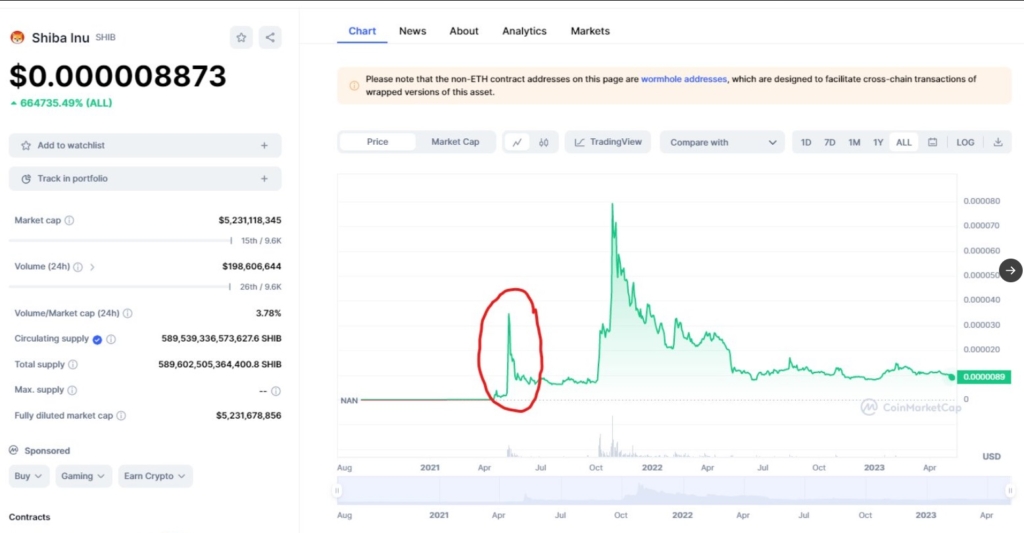The image size is (1024, 533).
Task: Show Total supply info tooltip
Action: (x=73, y=364)
